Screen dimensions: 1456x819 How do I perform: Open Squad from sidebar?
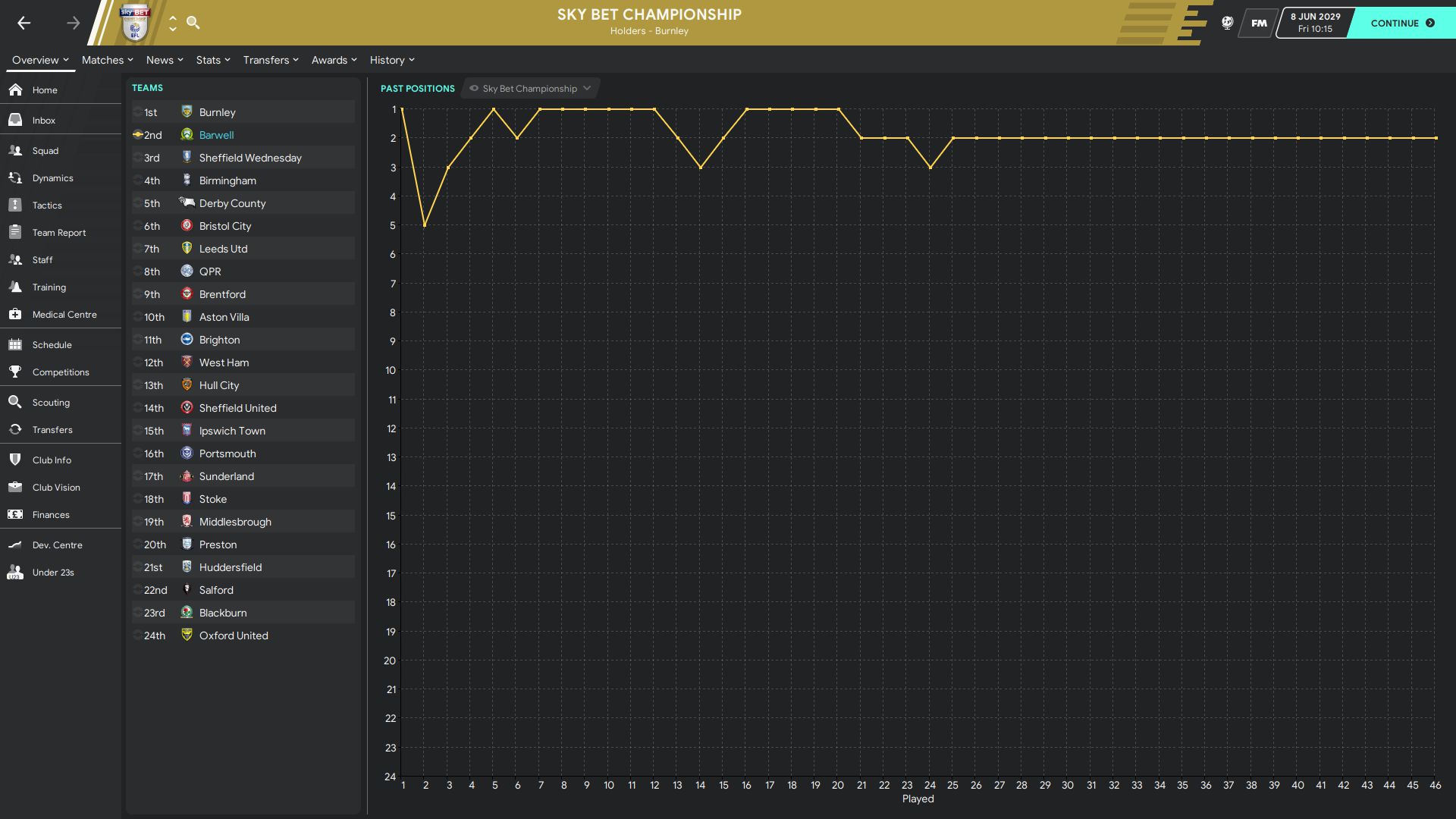pos(61,150)
